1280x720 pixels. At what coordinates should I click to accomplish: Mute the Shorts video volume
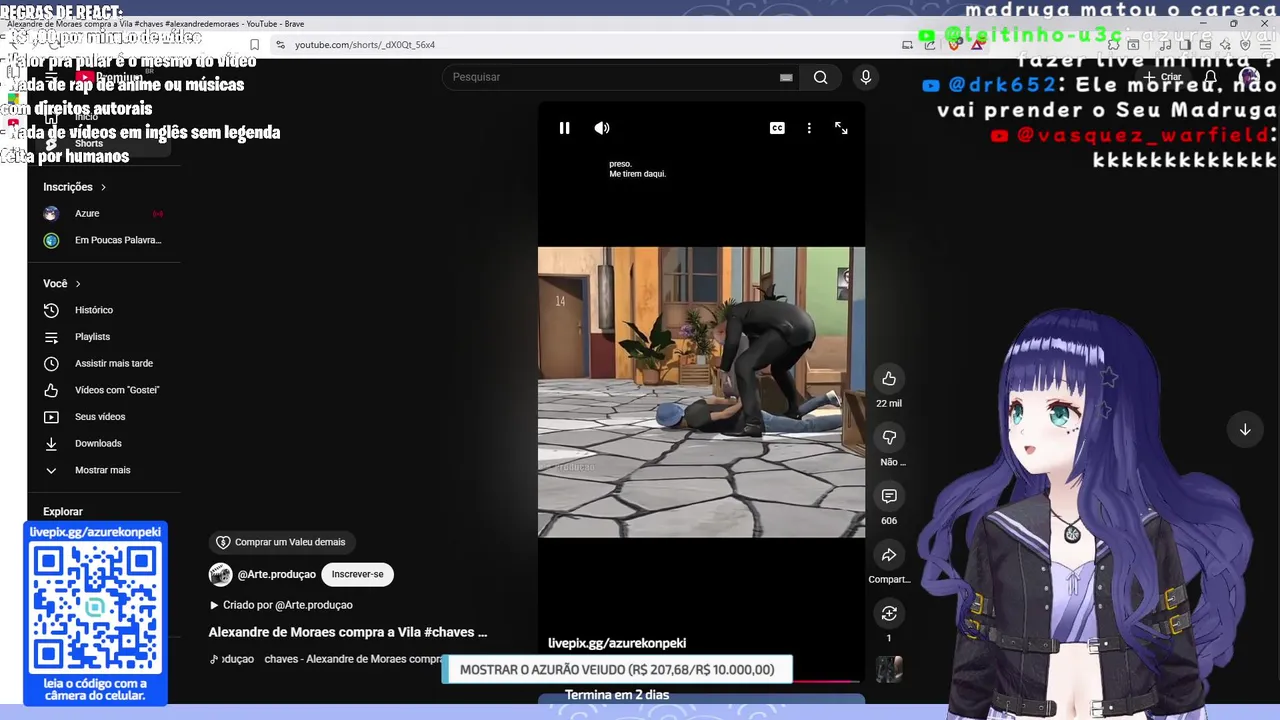click(602, 128)
